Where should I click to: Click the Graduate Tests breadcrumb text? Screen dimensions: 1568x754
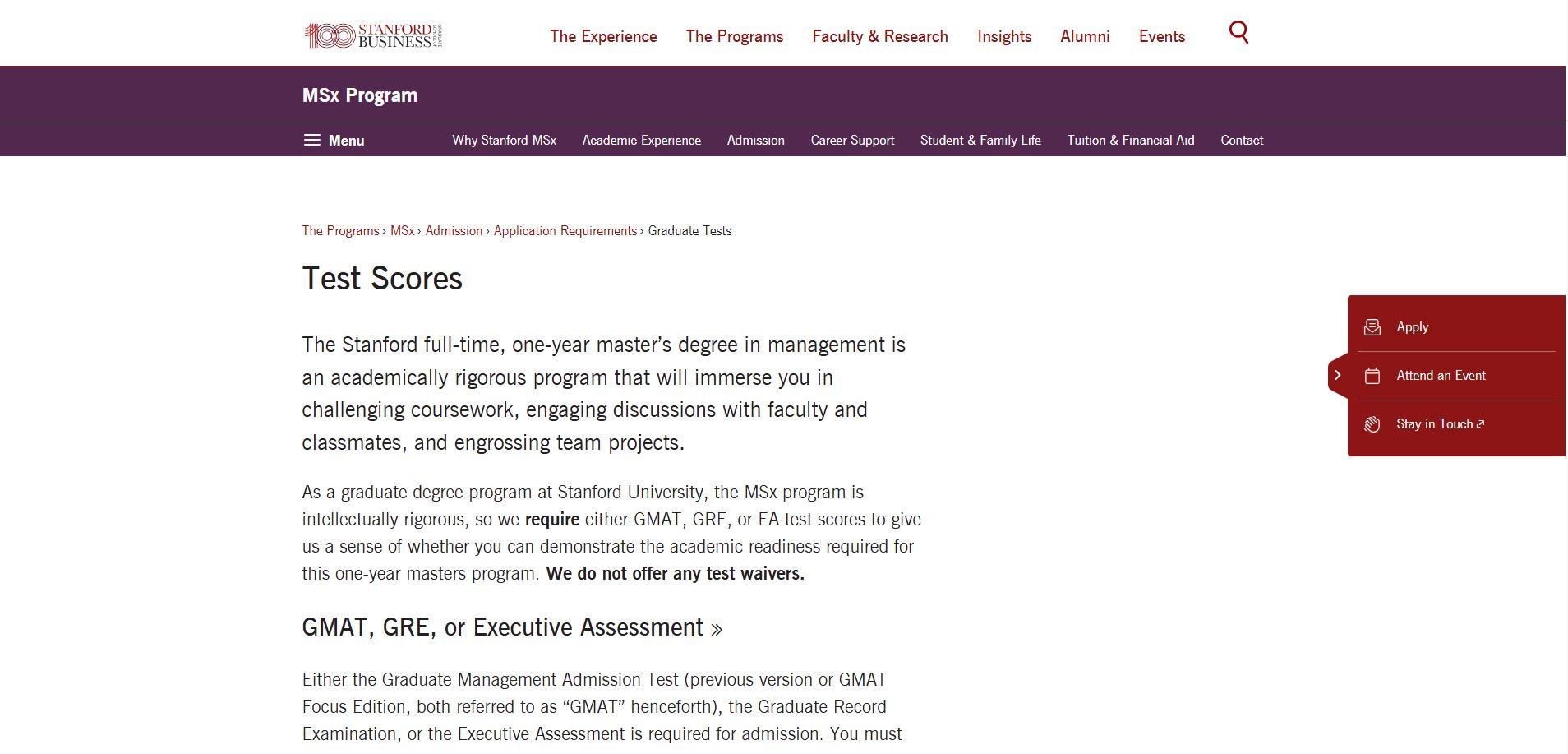[689, 231]
